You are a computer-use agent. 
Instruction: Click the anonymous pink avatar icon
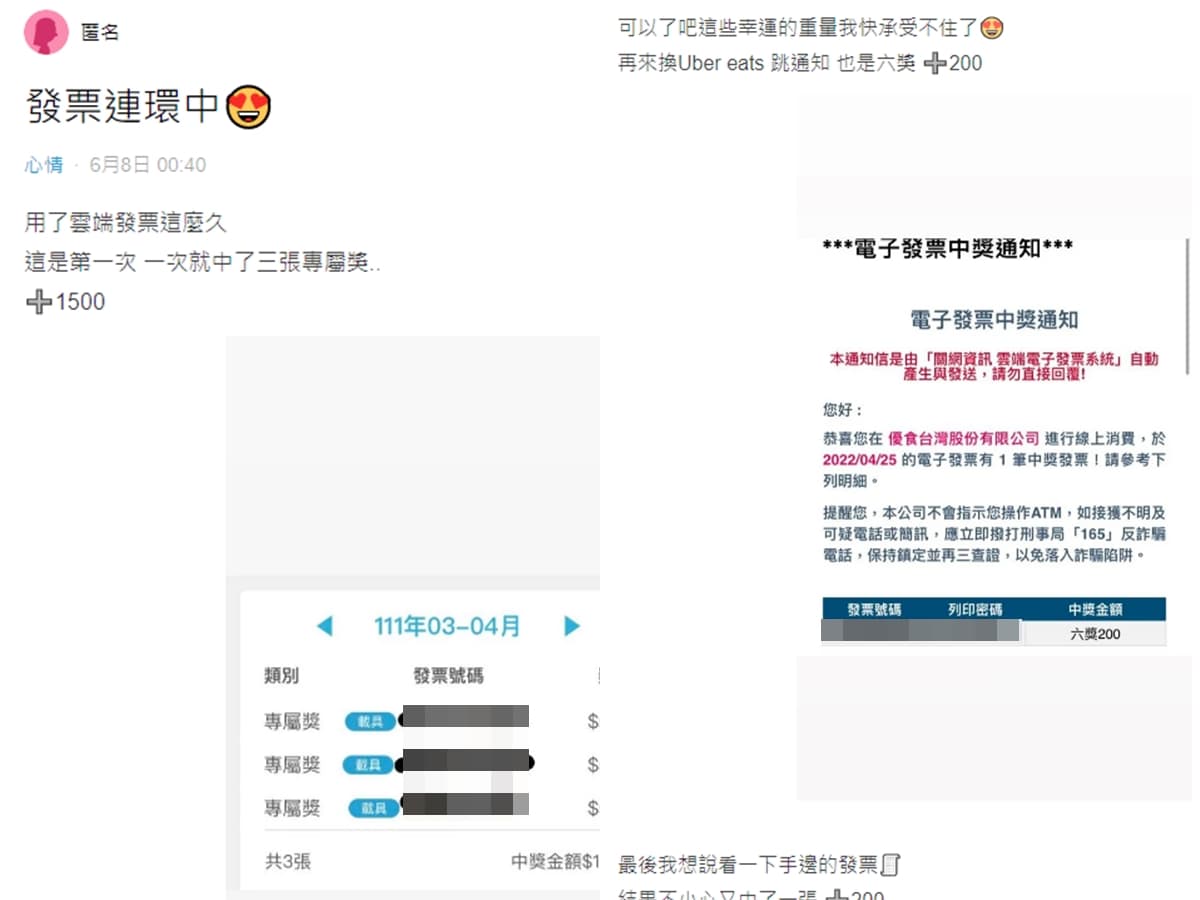[x=46, y=32]
